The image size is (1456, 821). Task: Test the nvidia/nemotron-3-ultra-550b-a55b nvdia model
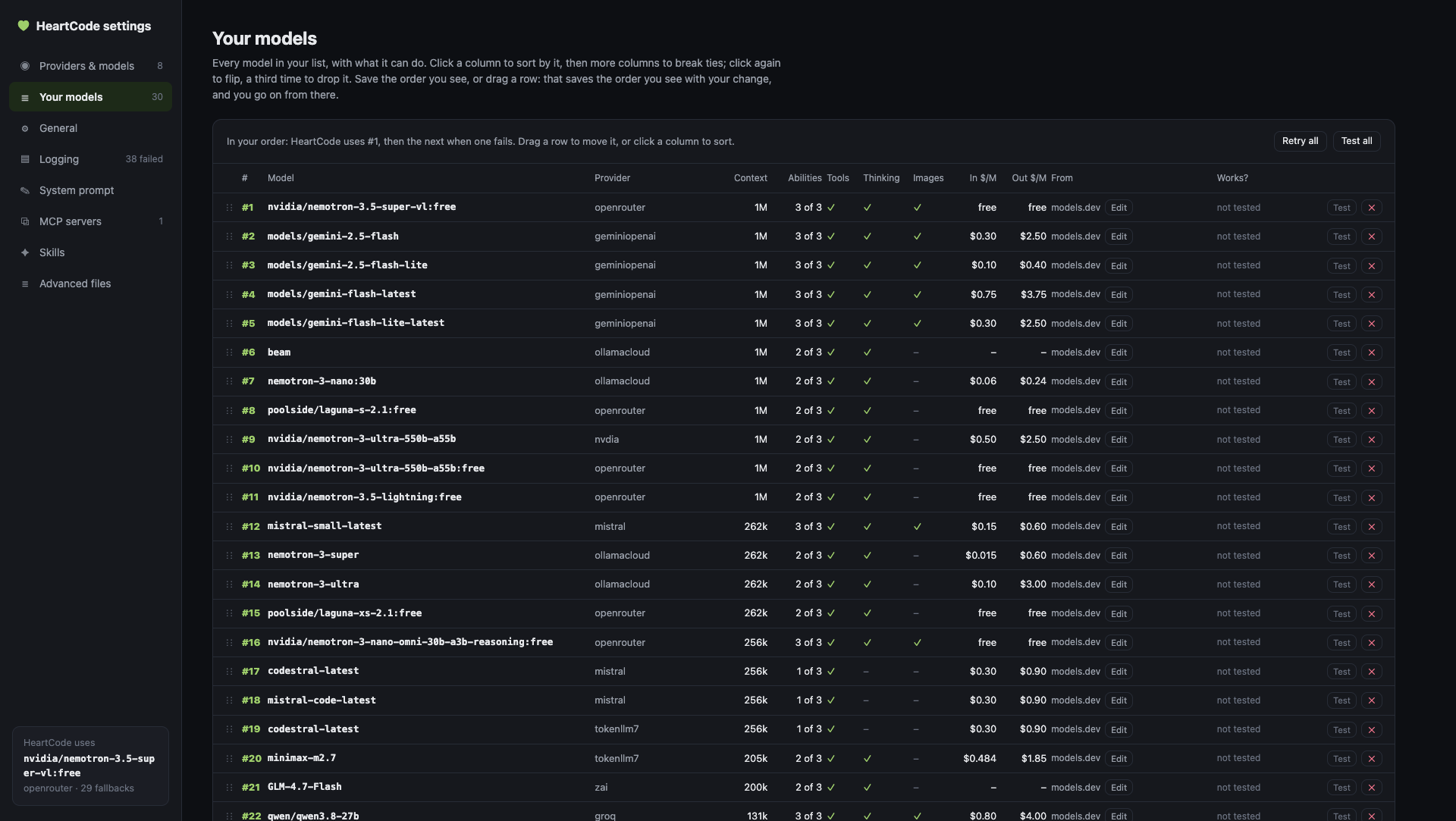[1341, 440]
